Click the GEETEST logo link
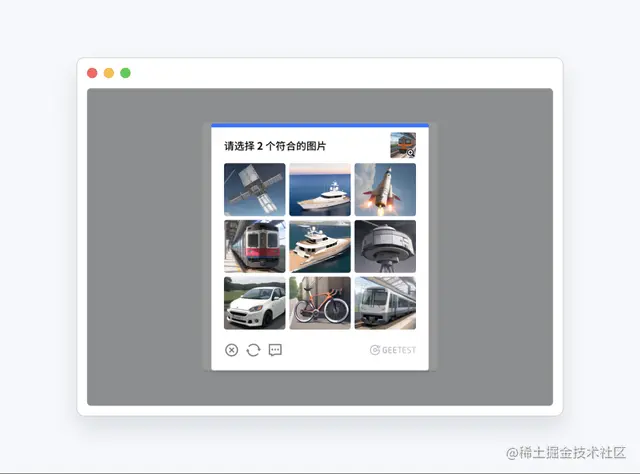 393,350
